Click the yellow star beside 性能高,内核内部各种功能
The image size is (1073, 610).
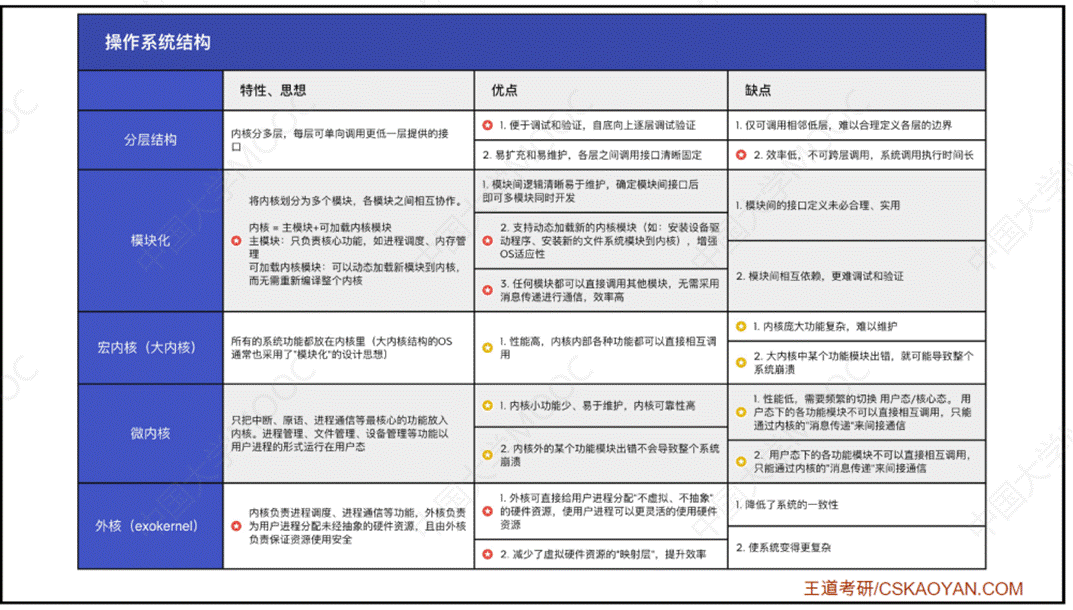pyautogui.click(x=487, y=348)
